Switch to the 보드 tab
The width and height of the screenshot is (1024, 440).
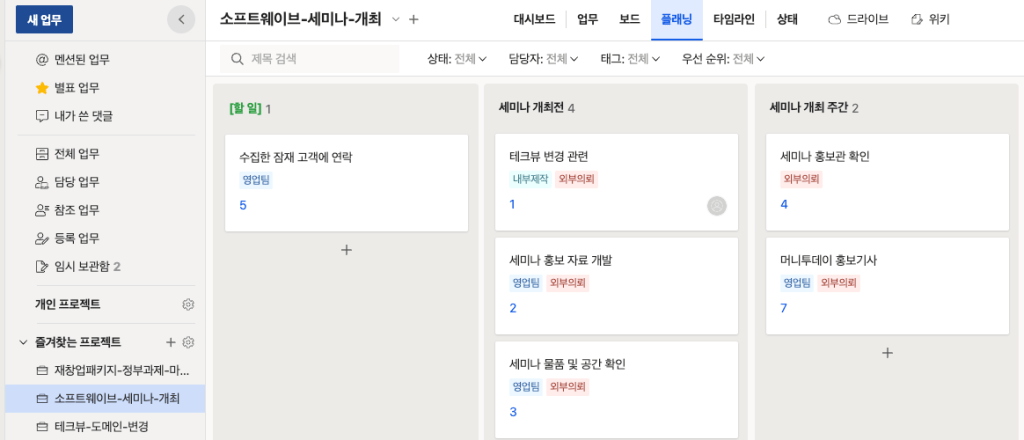point(630,20)
